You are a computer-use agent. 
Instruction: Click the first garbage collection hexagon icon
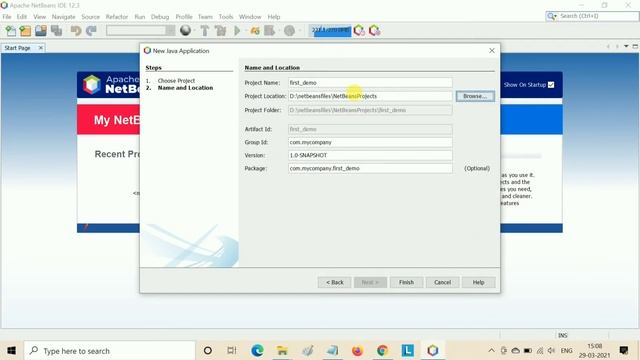(359, 31)
